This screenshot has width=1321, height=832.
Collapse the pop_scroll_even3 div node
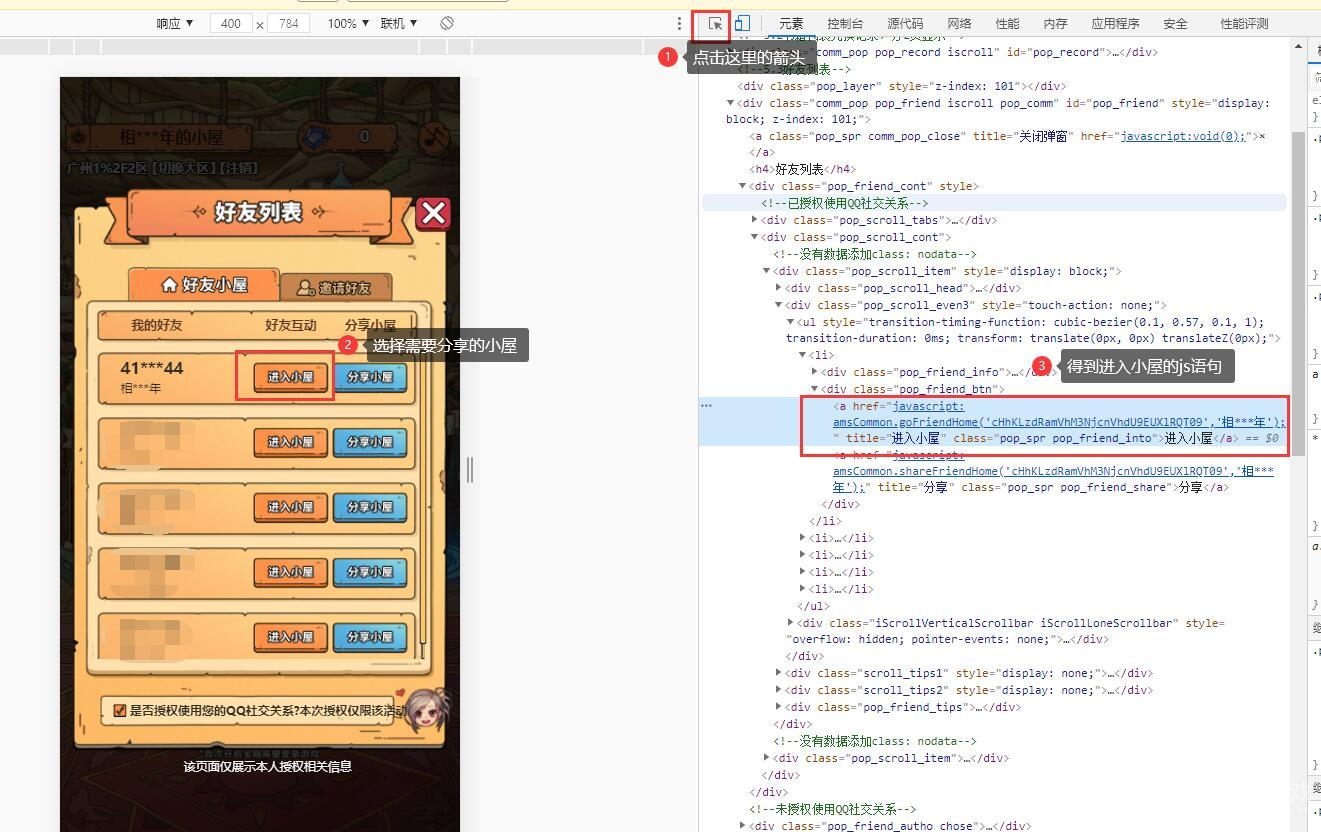tap(778, 305)
